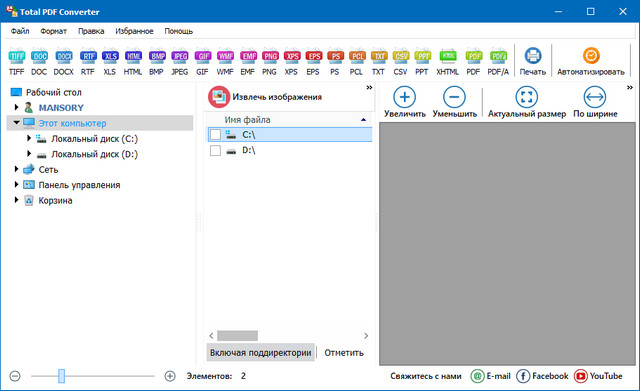Check the C:\ checkbox
640x391 pixels.
[x=215, y=135]
